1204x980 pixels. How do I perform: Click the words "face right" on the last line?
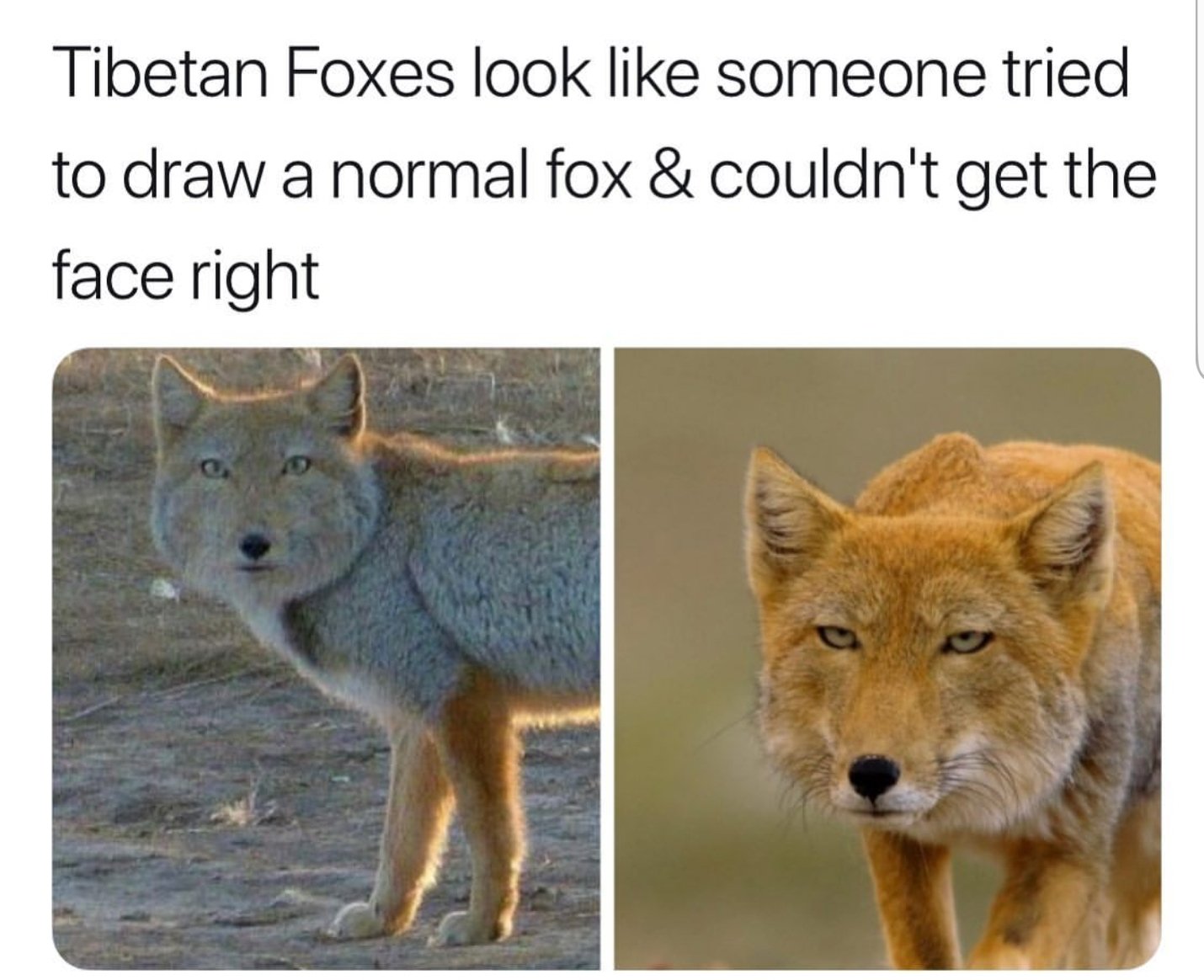pyautogui.click(x=186, y=278)
